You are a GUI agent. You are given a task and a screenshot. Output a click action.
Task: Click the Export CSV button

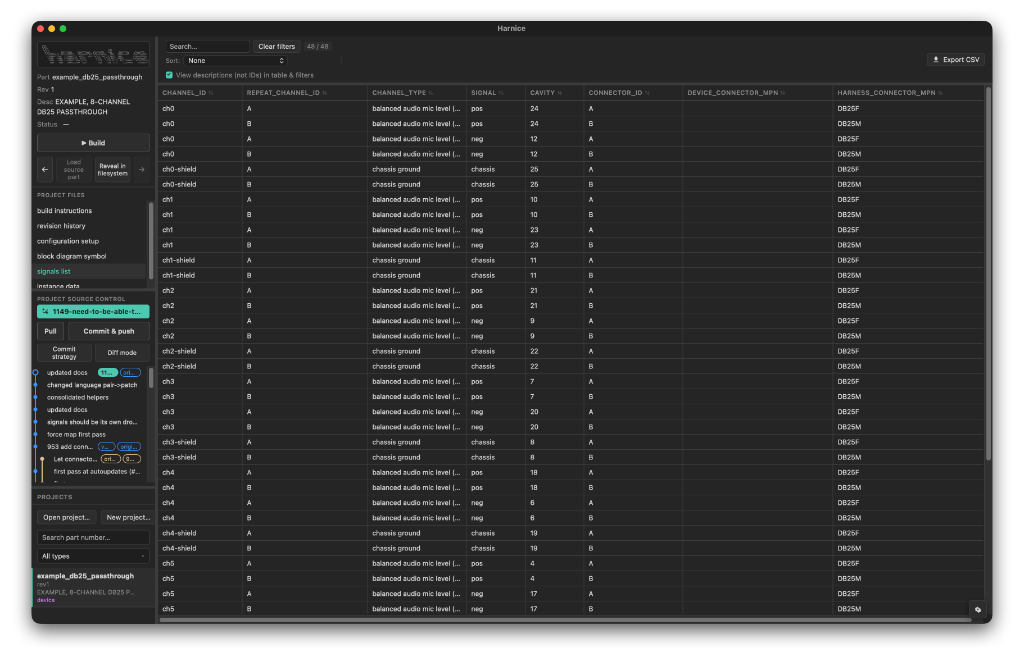click(956, 59)
